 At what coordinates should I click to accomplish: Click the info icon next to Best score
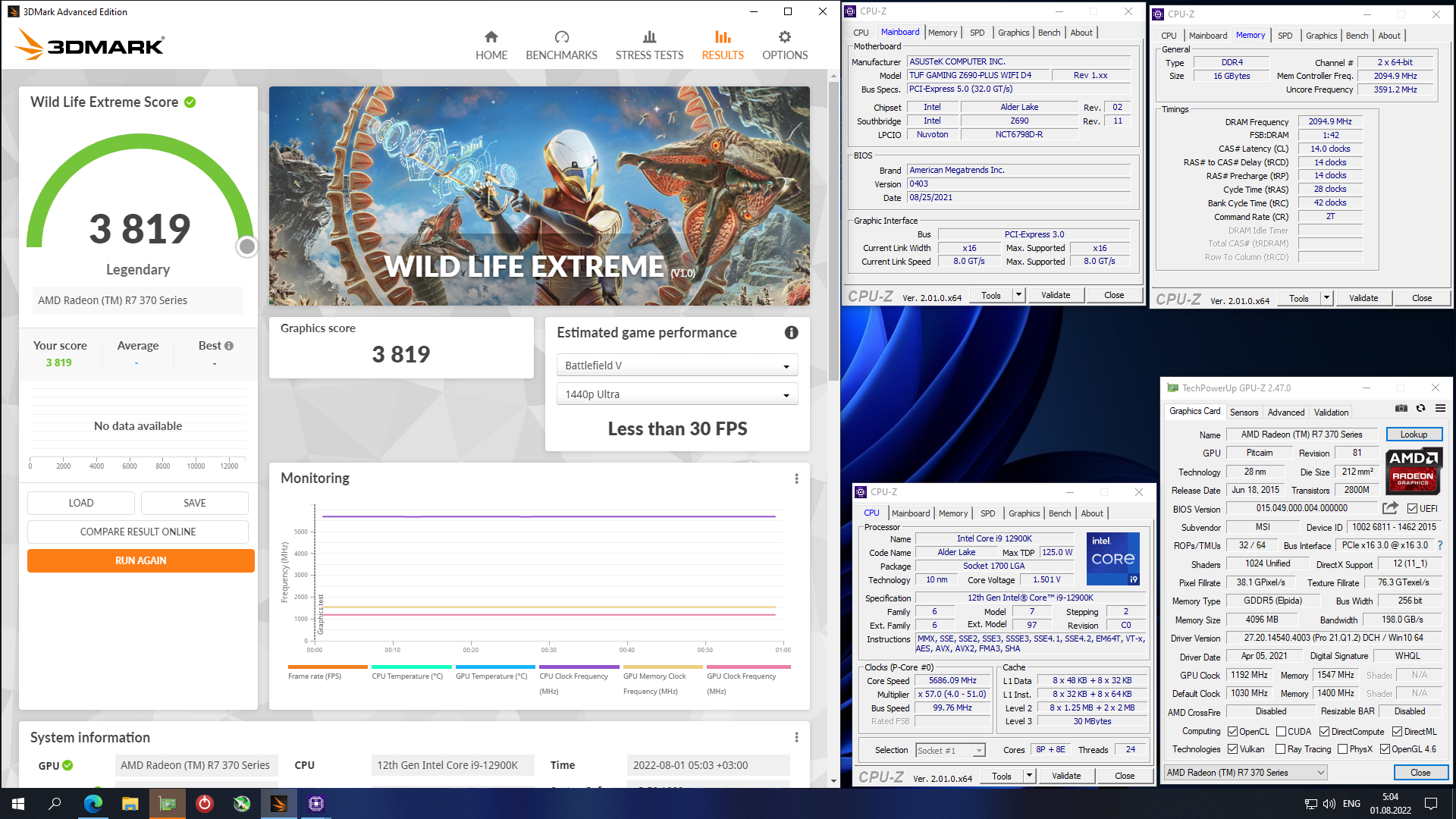coord(229,346)
